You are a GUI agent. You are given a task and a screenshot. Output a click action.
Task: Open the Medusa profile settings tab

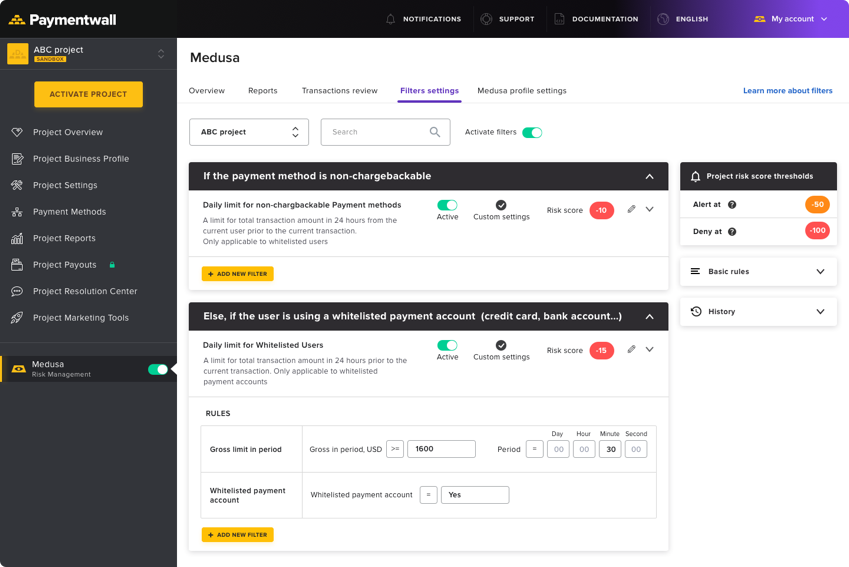pos(522,91)
